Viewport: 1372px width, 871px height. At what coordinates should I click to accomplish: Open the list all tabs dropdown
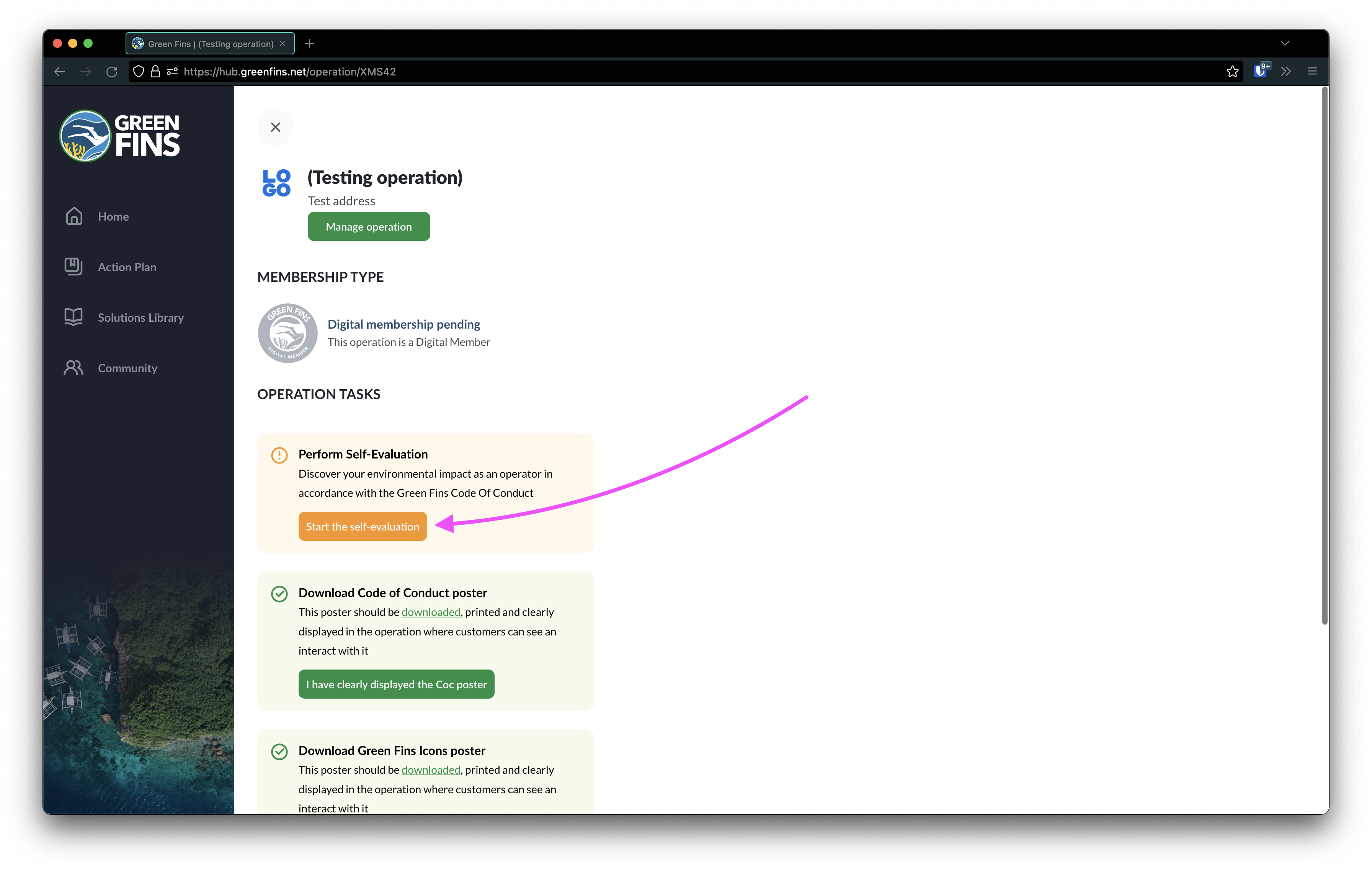tap(1285, 43)
